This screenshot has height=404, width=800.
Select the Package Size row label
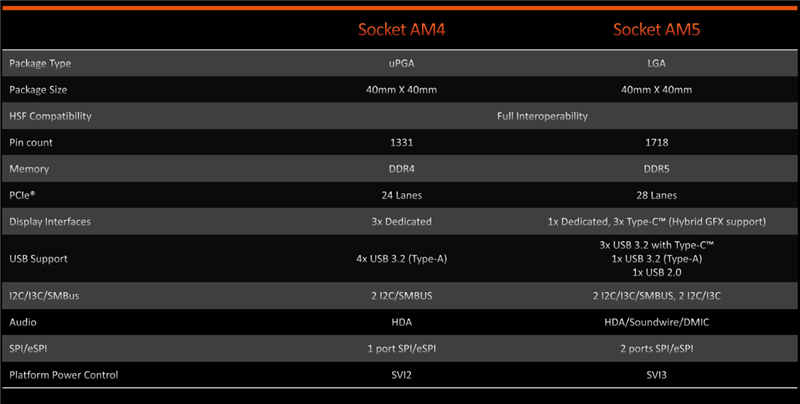coord(38,90)
